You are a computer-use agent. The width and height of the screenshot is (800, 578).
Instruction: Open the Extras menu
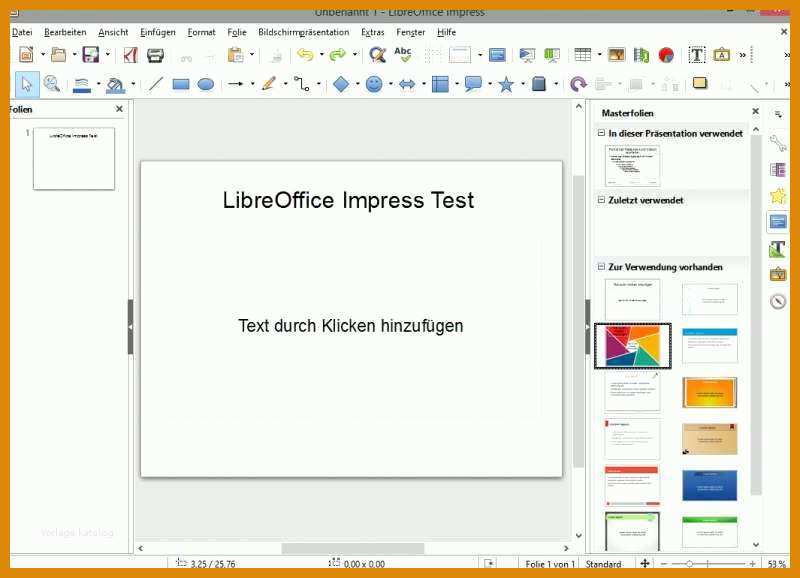(x=372, y=32)
